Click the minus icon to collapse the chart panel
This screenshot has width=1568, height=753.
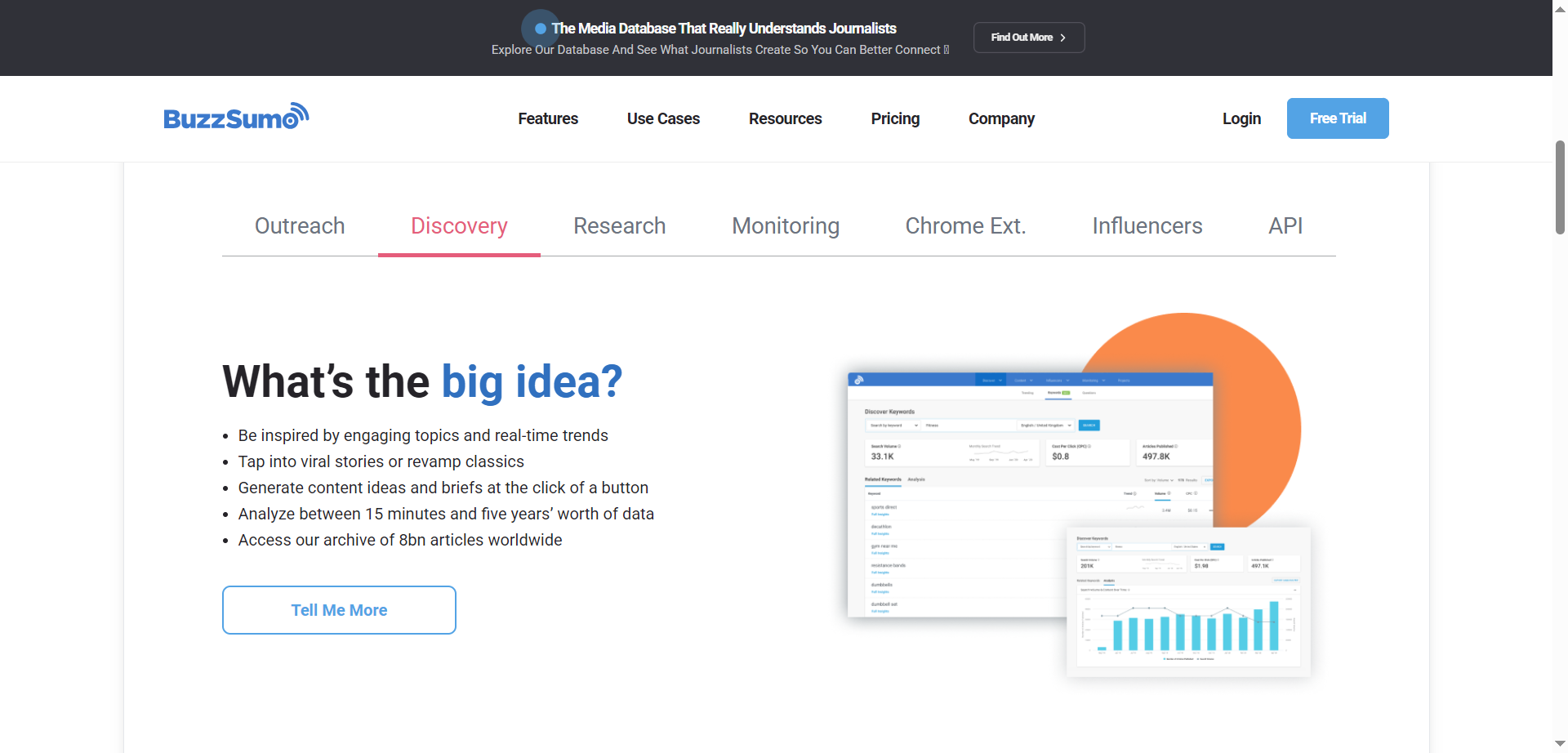(1295, 590)
